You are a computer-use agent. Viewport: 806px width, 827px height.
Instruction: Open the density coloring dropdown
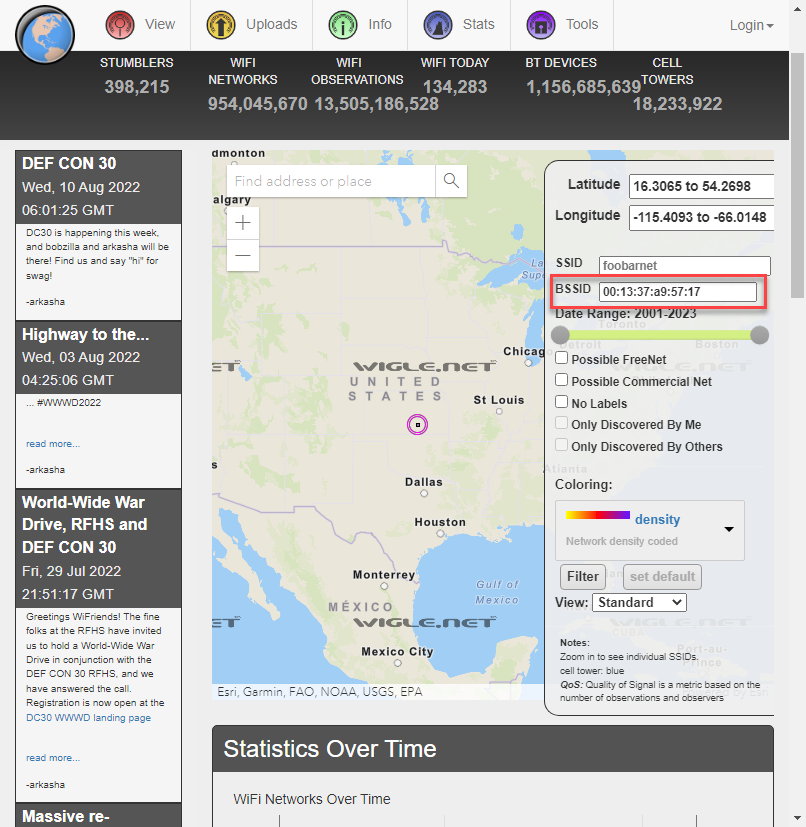coord(649,530)
